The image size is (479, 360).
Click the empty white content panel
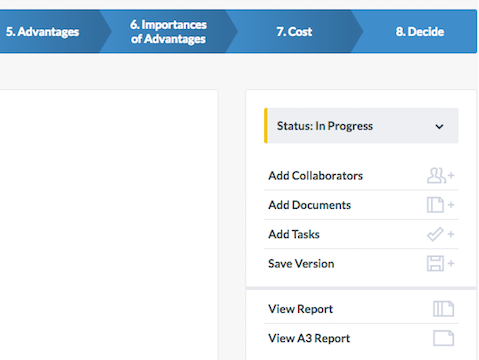tap(109, 225)
